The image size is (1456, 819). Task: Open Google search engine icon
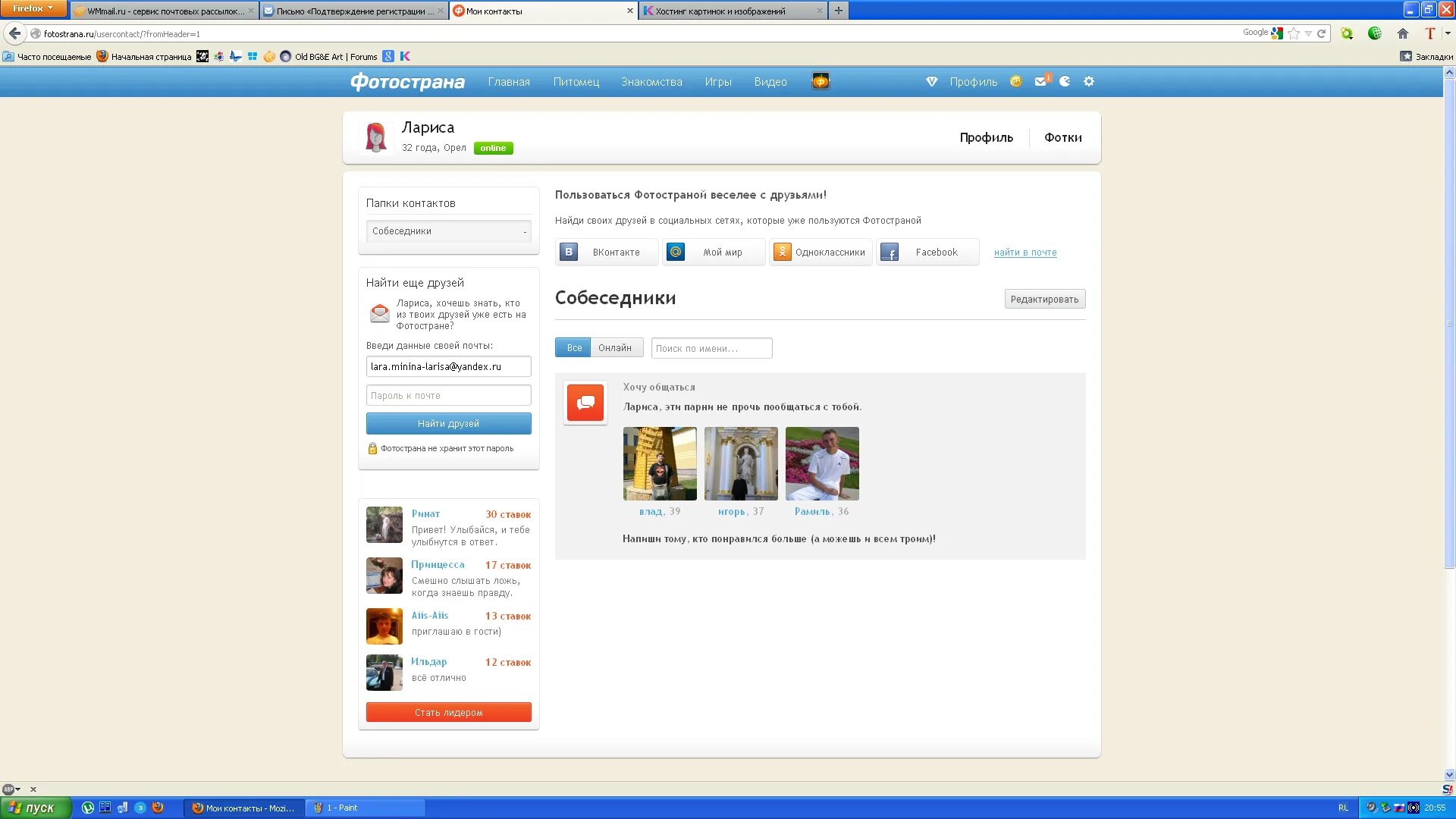(x=1277, y=33)
